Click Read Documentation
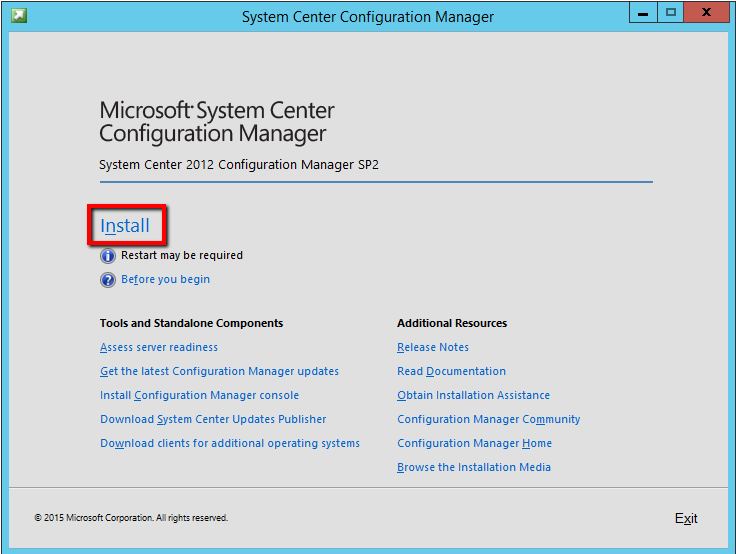Image resolution: width=736 pixels, height=554 pixels. [451, 372]
